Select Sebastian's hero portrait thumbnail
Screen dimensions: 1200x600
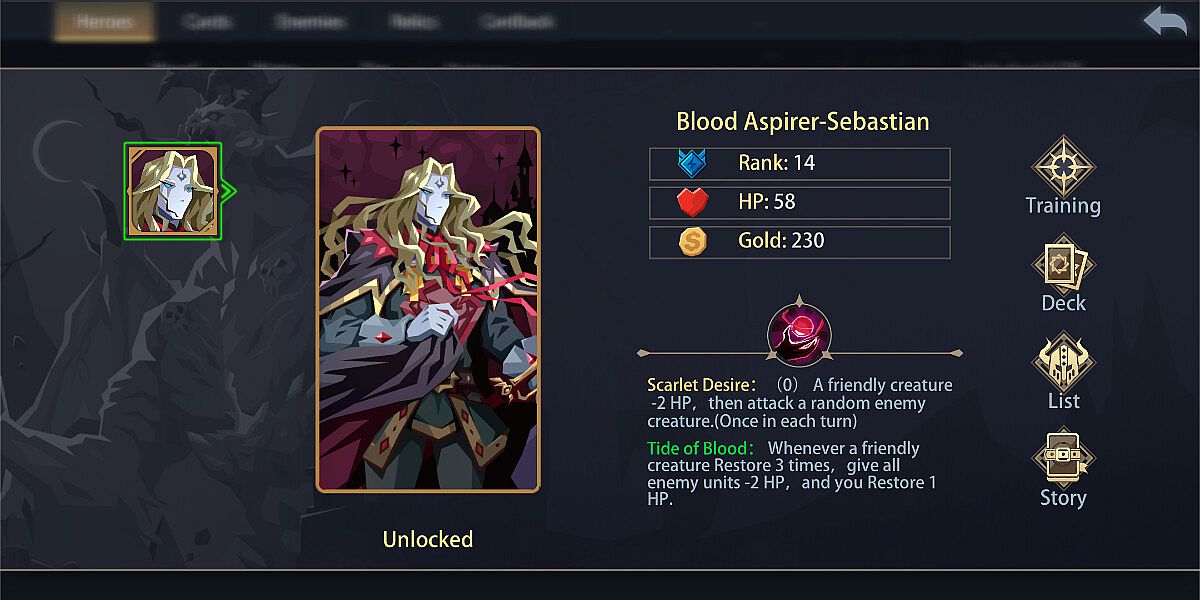[x=172, y=191]
